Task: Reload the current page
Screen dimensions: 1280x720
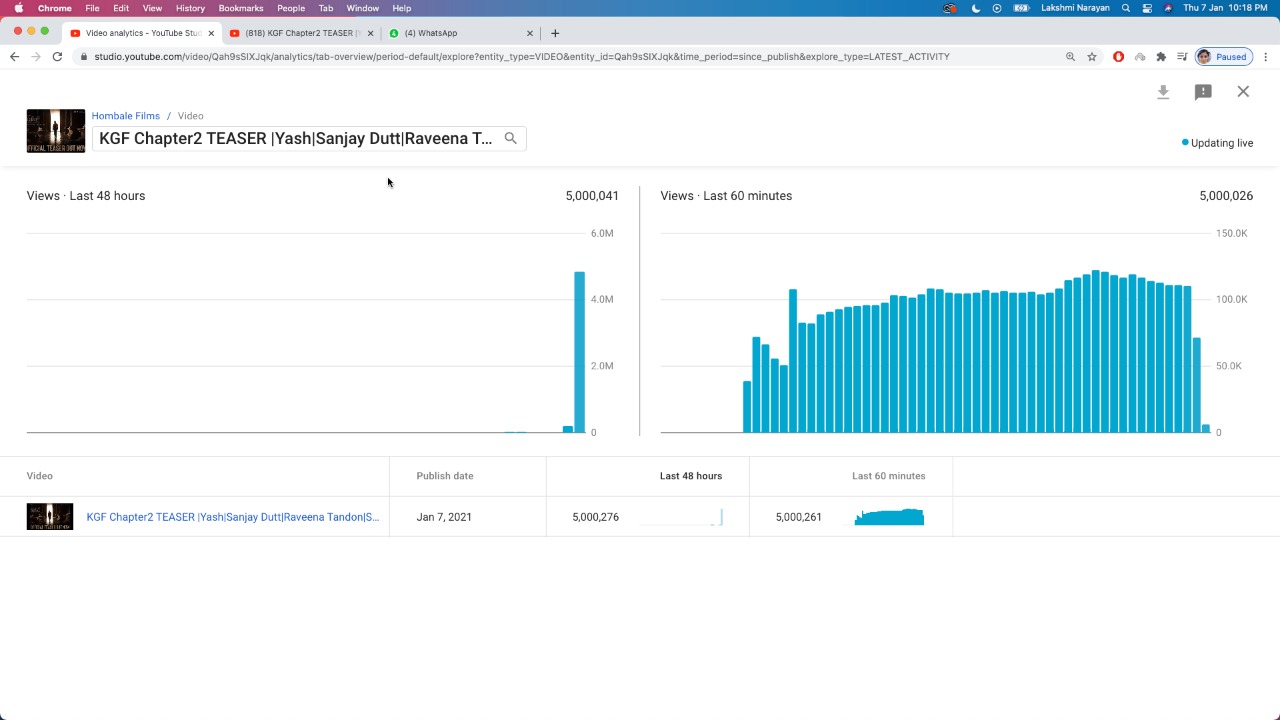Action: click(58, 57)
